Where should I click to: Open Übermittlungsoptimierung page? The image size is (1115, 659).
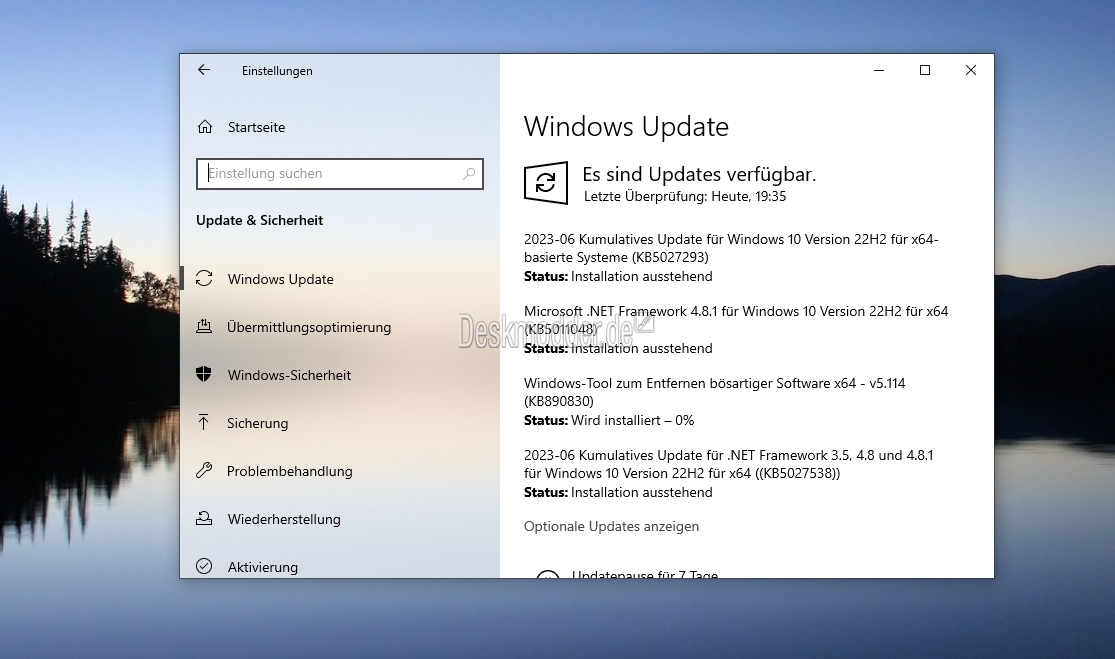pyautogui.click(x=309, y=328)
